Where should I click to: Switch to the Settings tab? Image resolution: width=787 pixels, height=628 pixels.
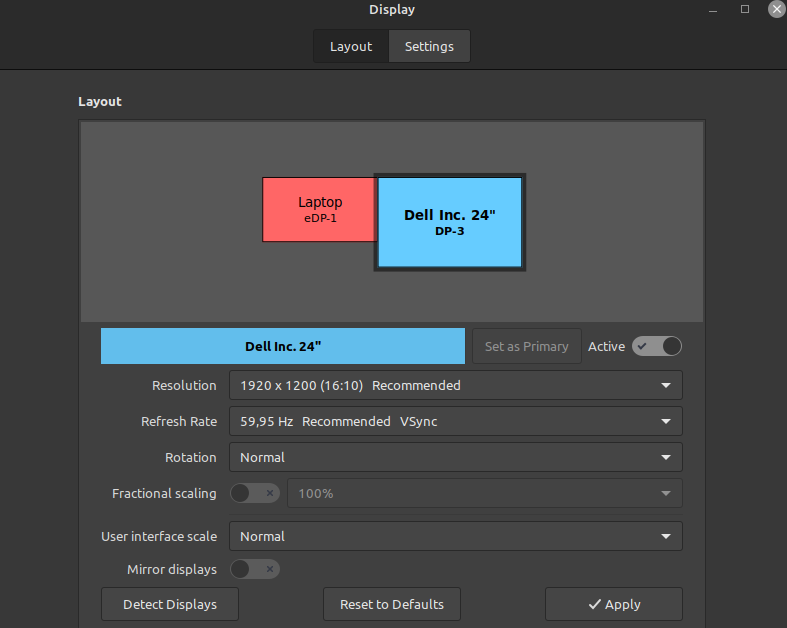pos(429,47)
